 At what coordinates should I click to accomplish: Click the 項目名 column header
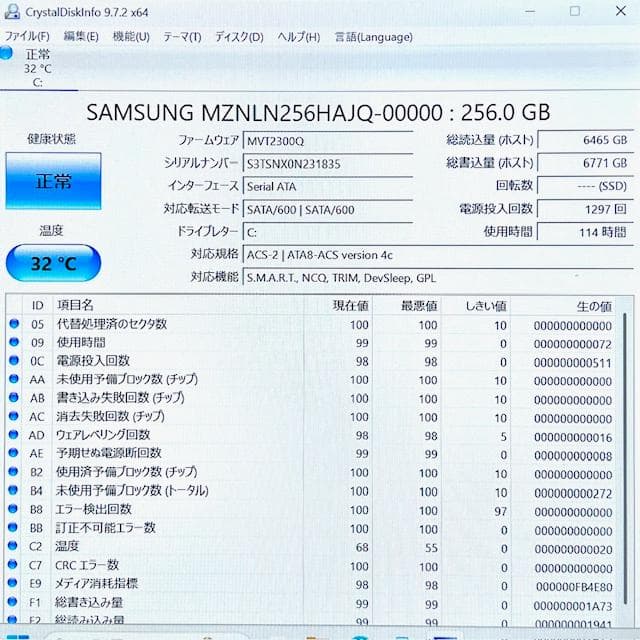coord(178,305)
